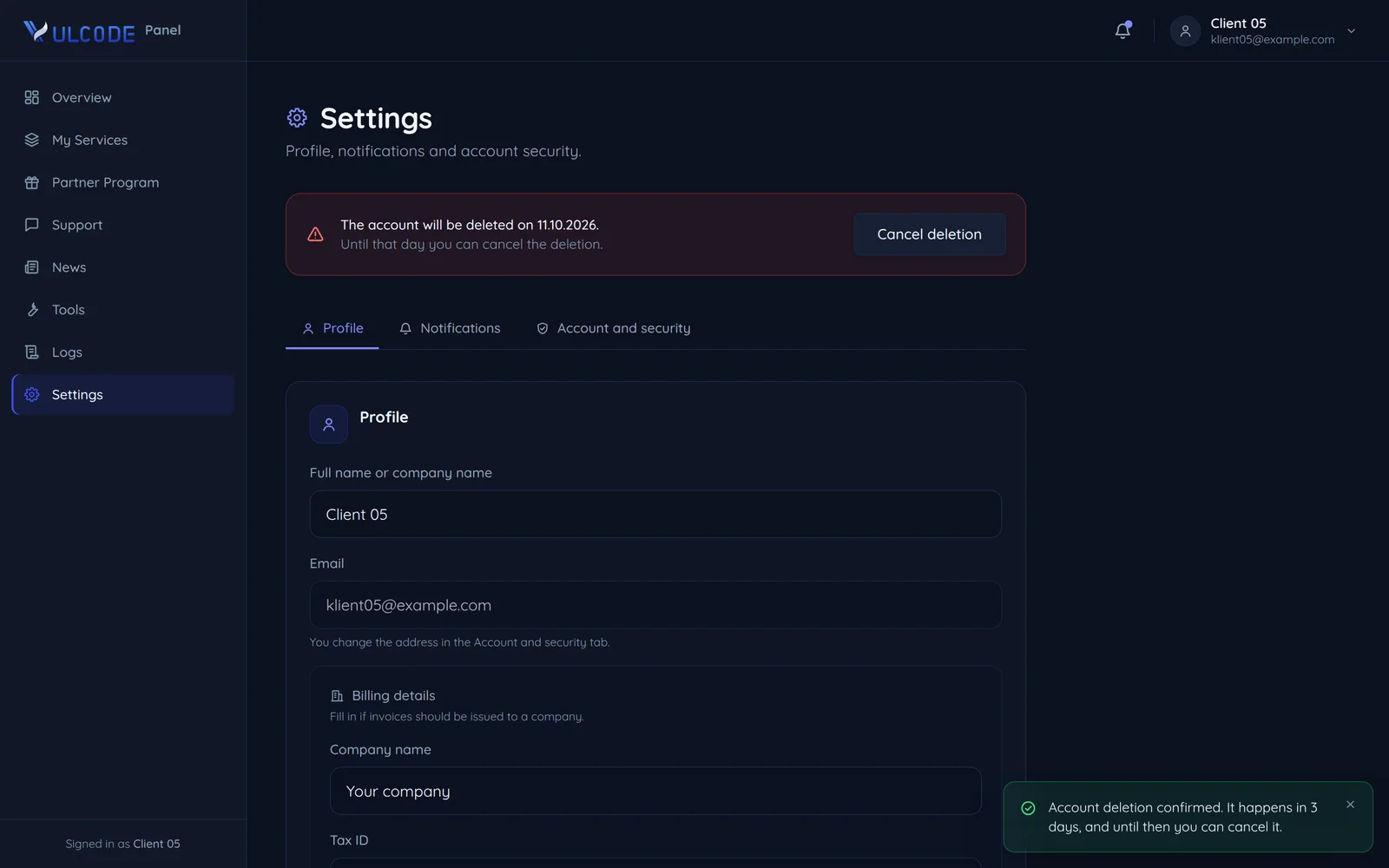
Task: Dismiss the deletion confirmed toast
Action: (x=1350, y=805)
